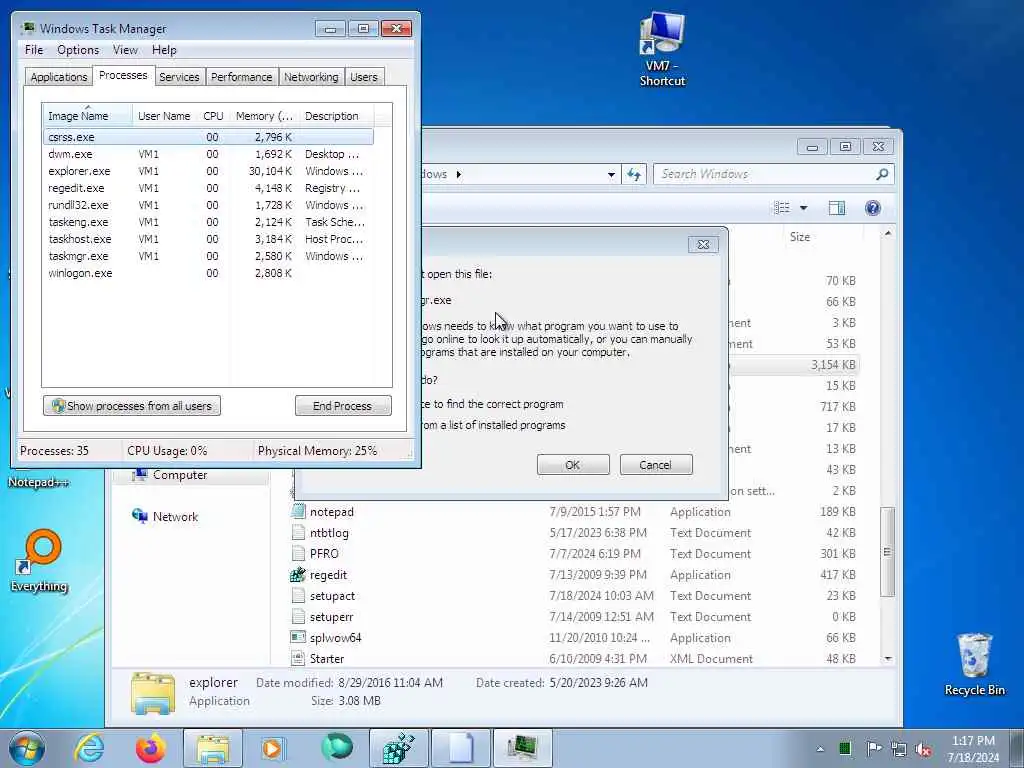Open Firefox from the taskbar
Image resolution: width=1024 pixels, height=768 pixels.
pyautogui.click(x=150, y=748)
